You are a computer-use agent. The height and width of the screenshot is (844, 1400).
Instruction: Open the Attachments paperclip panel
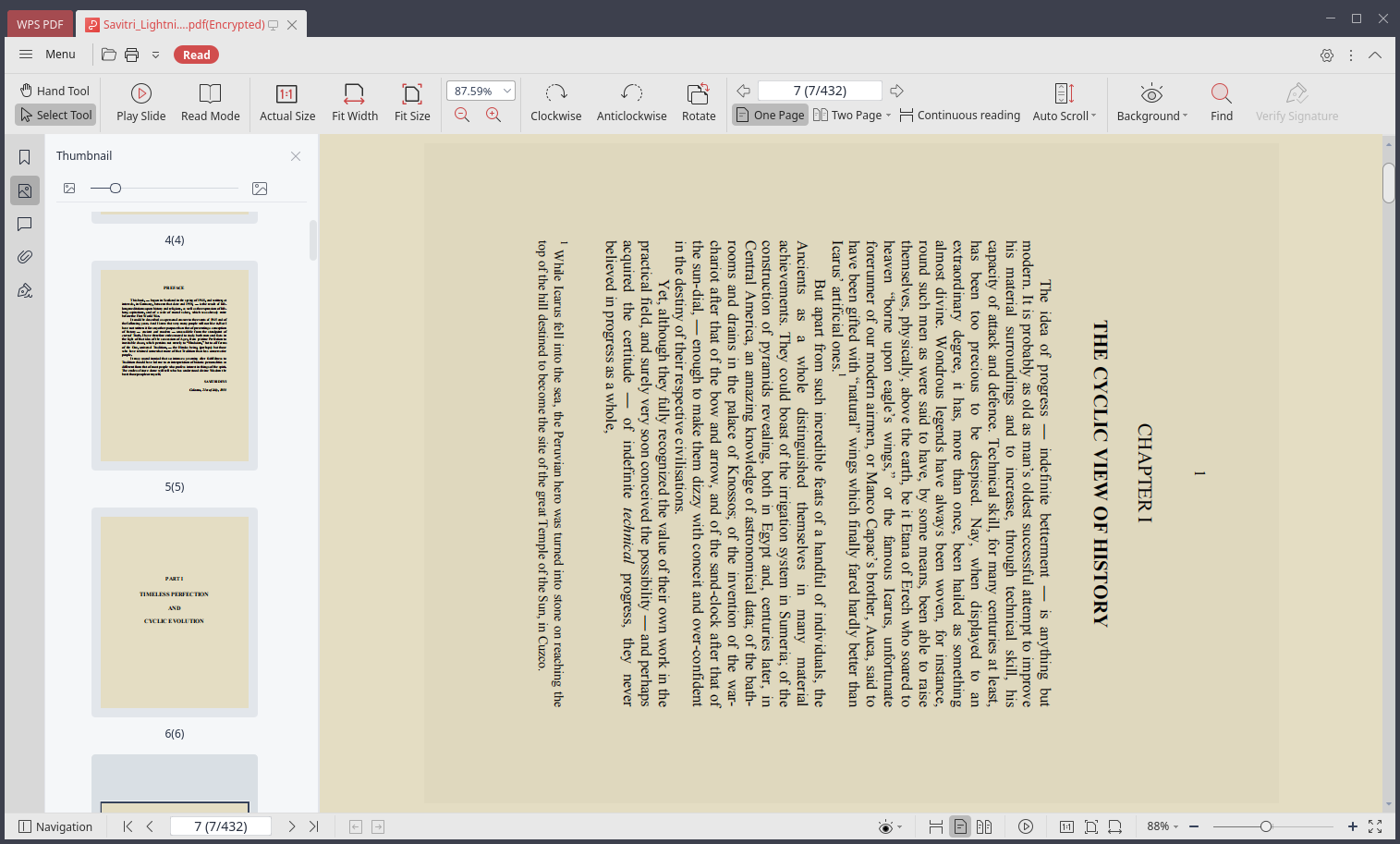(25, 257)
